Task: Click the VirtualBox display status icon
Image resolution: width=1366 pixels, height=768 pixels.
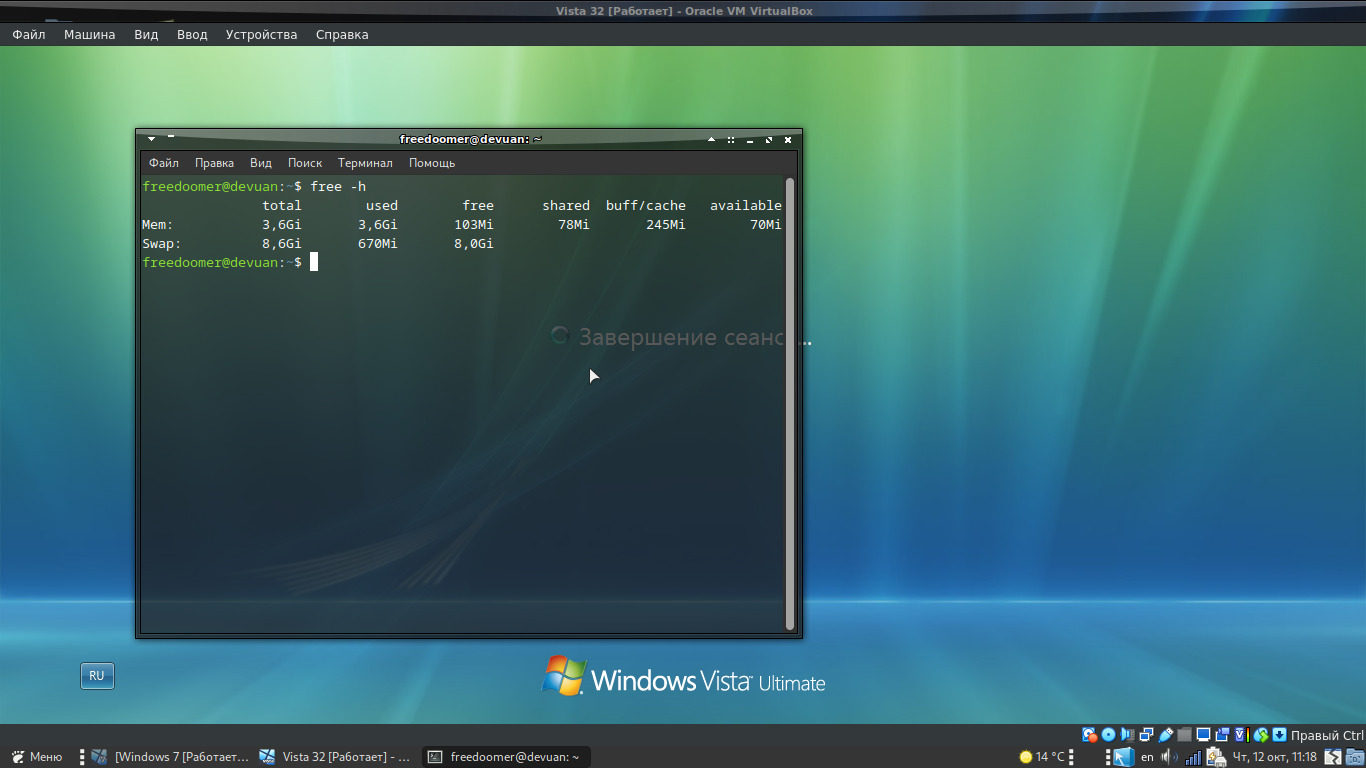Action: click(1203, 735)
